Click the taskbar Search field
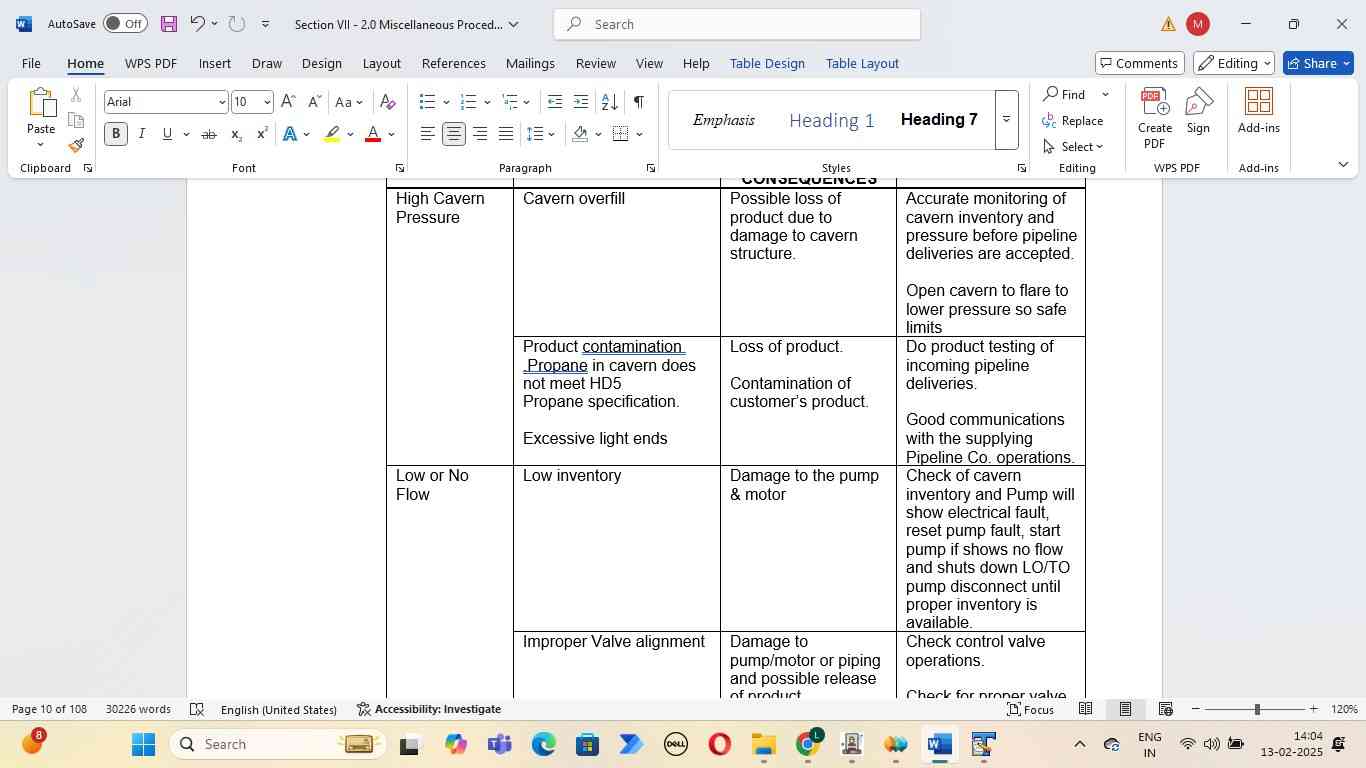Image resolution: width=1366 pixels, height=768 pixels. pyautogui.click(x=277, y=744)
